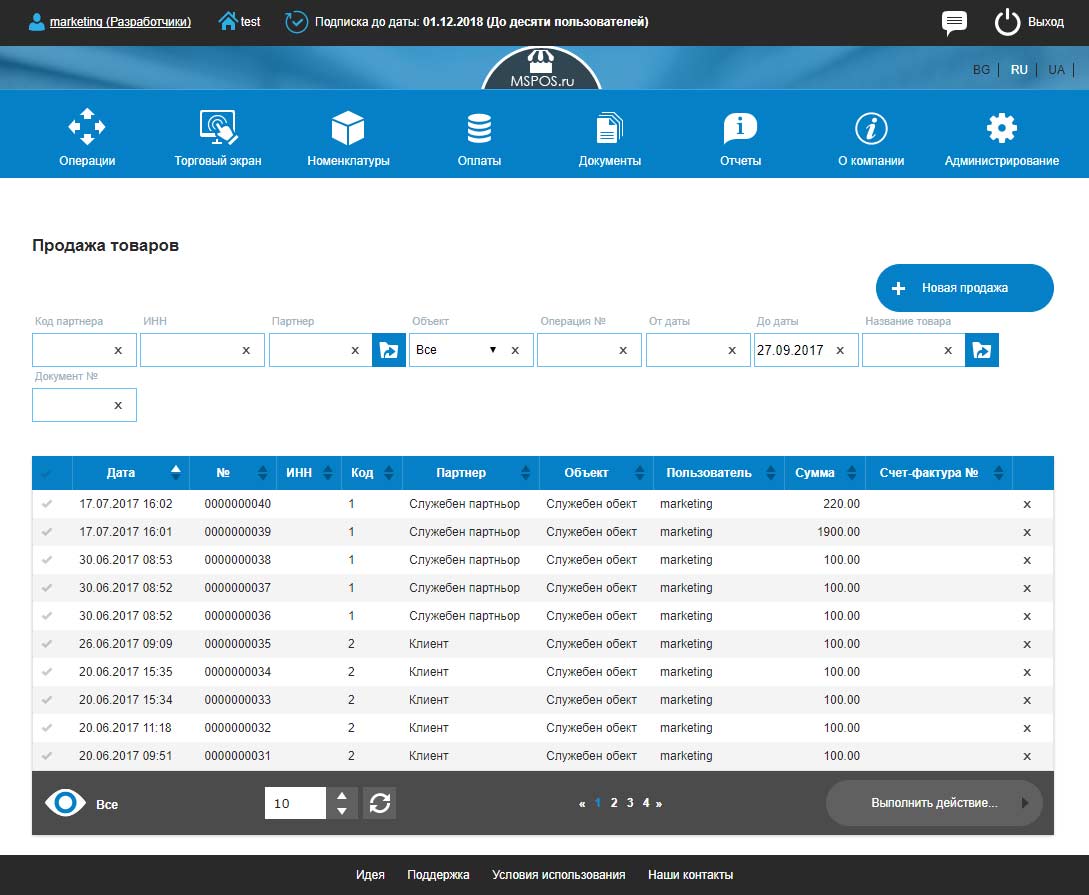This screenshot has width=1089, height=895.
Task: Switch language to UA
Action: 1056,69
